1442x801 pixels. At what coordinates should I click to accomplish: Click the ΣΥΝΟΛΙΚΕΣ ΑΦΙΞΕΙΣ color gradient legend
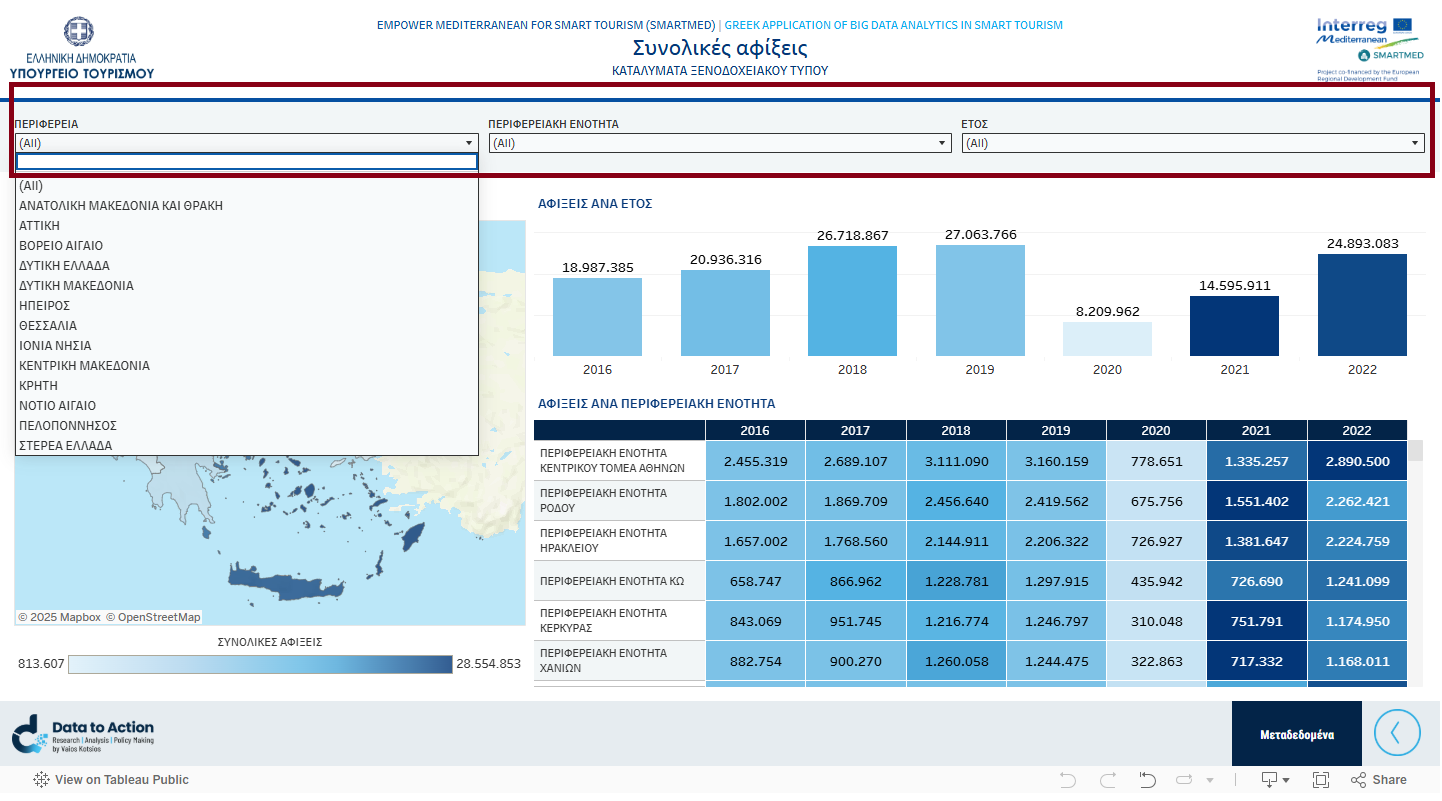click(x=260, y=664)
